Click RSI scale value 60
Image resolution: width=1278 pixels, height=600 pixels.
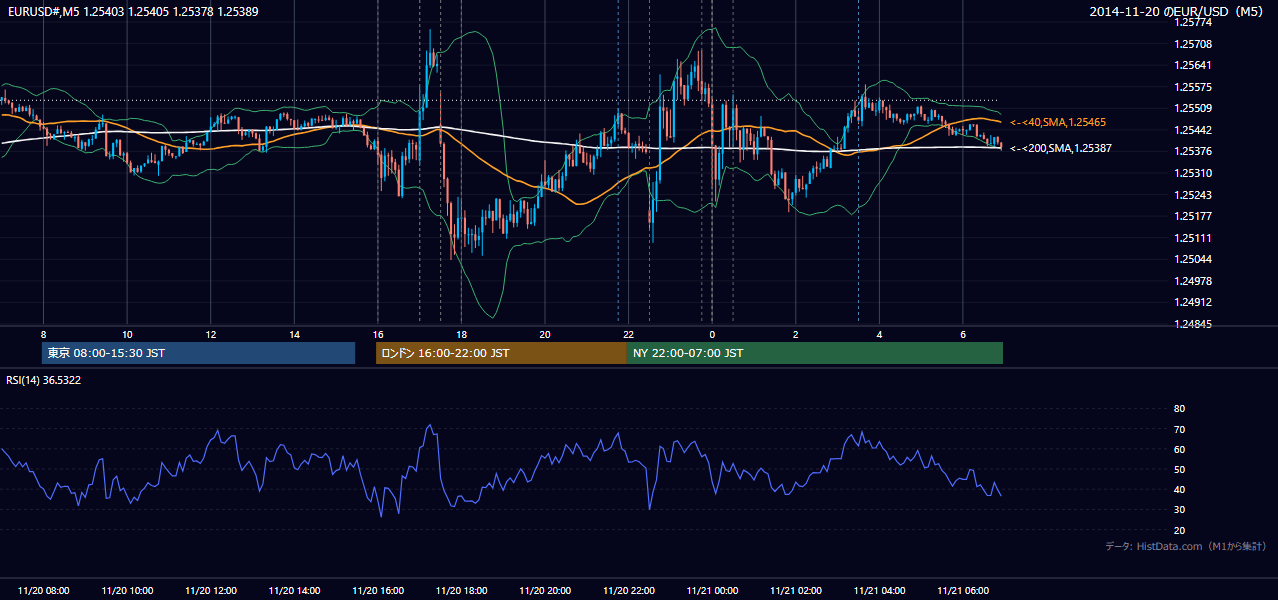[1179, 449]
